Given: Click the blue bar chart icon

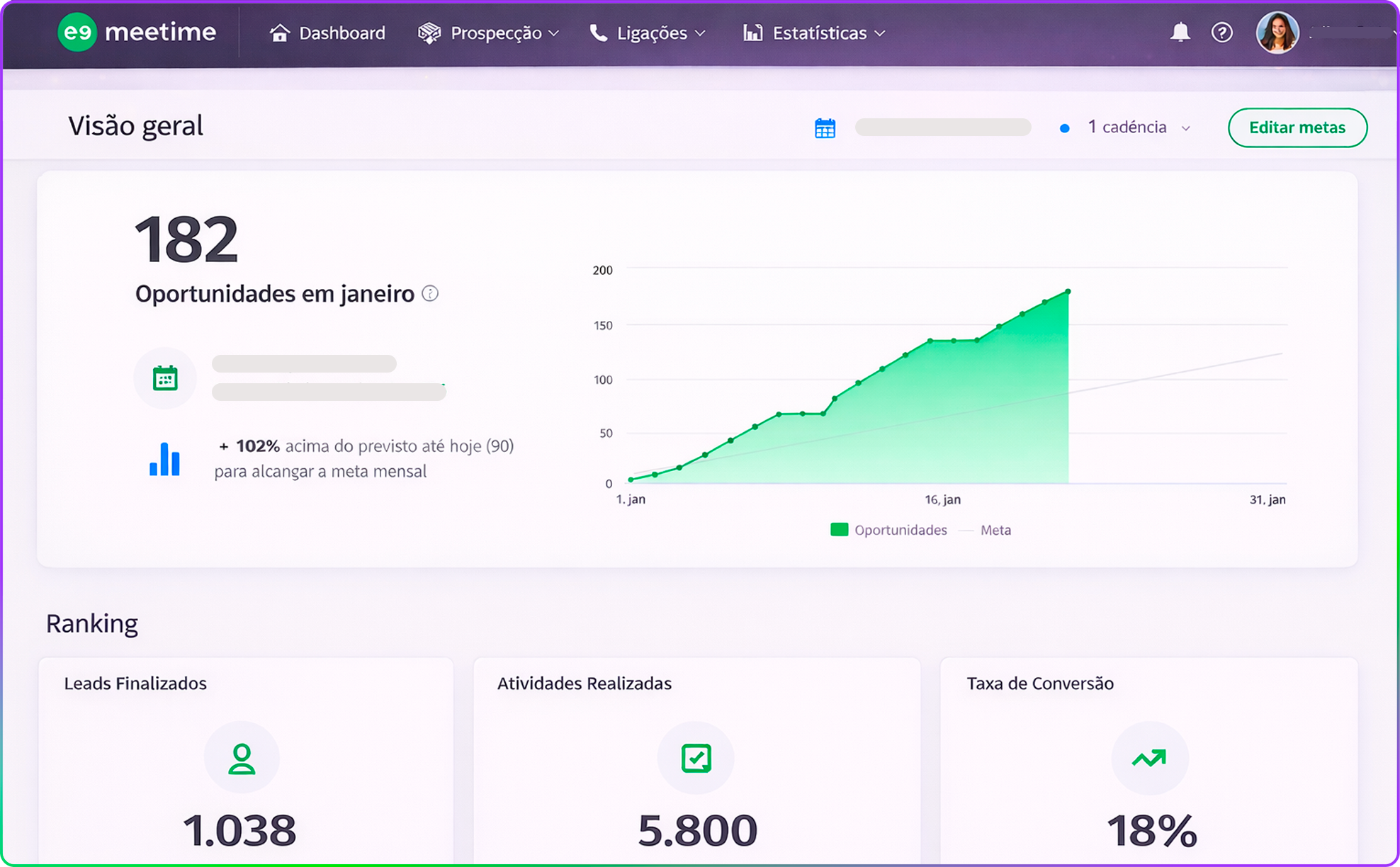Looking at the screenshot, I should pyautogui.click(x=164, y=459).
